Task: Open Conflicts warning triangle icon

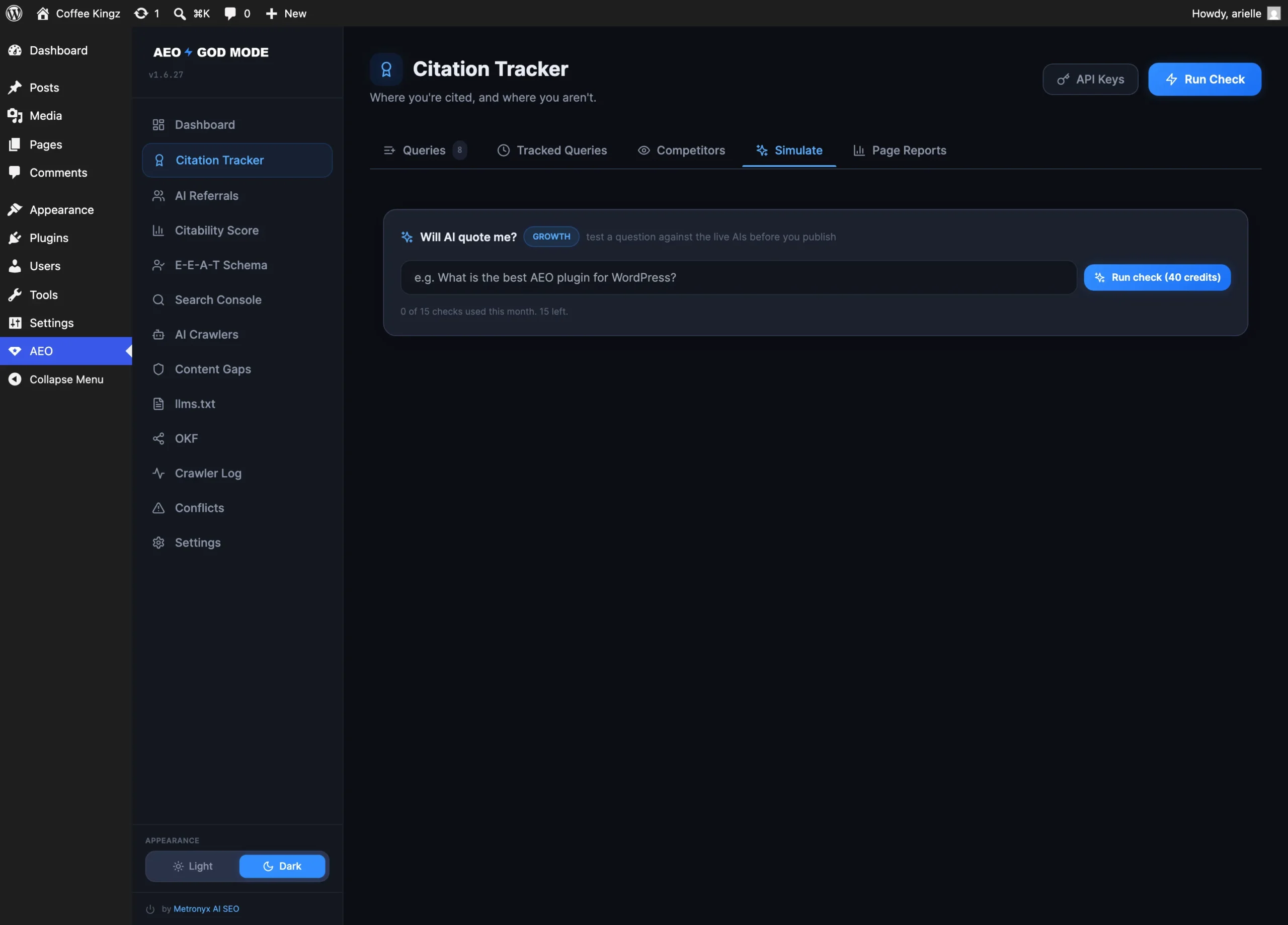Action: (x=158, y=507)
